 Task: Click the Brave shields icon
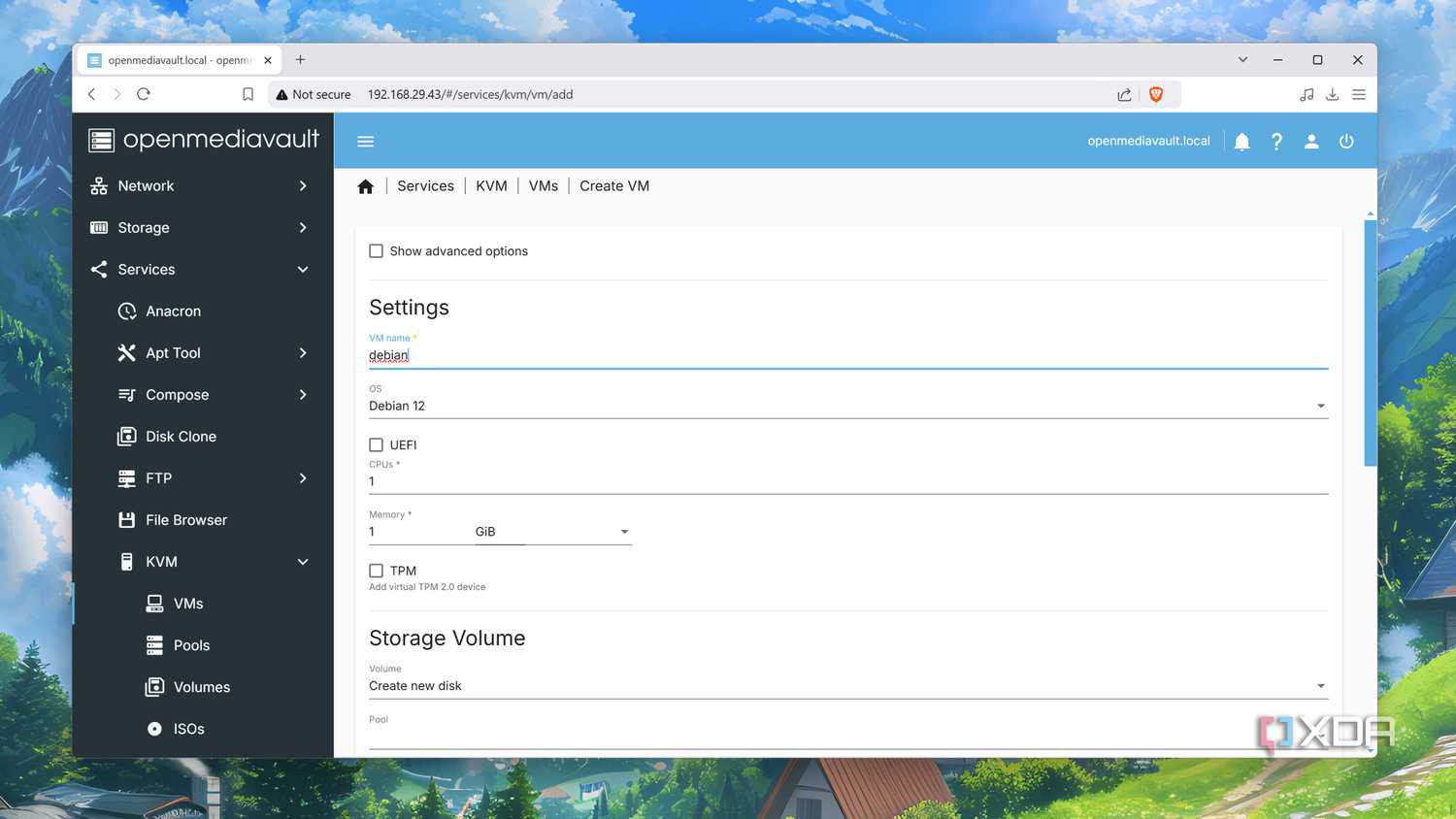(x=1156, y=94)
